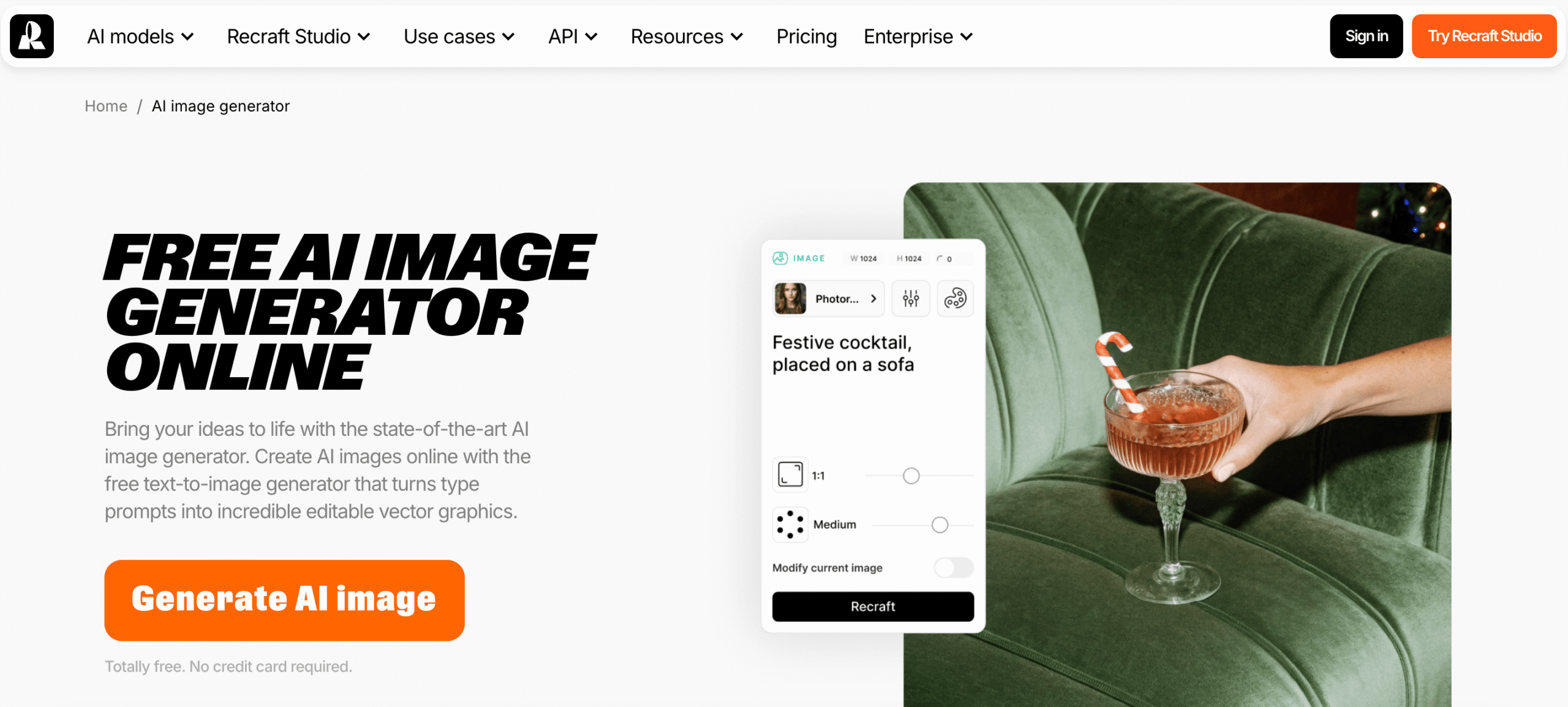Select the woman portrait style thumbnail
The height and width of the screenshot is (707, 1568).
click(790, 299)
